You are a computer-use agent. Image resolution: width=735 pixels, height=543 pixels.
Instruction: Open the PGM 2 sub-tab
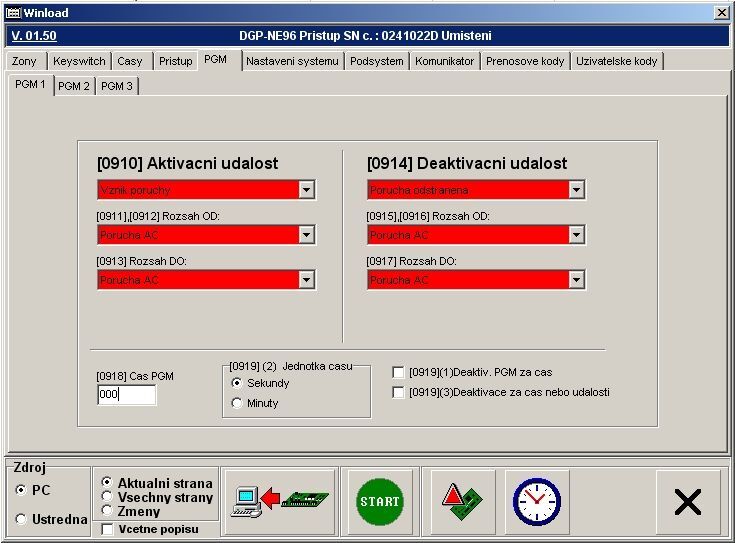tap(74, 86)
